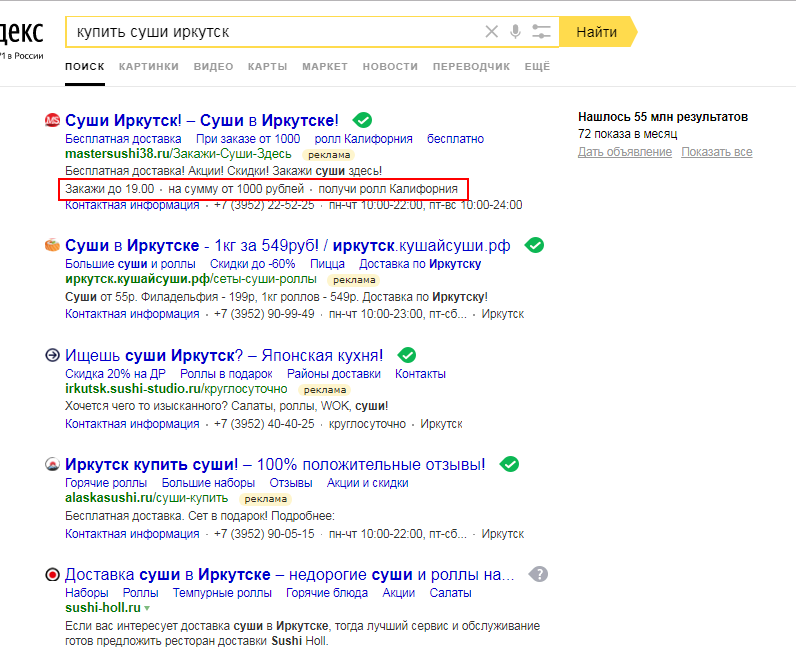Click the arrow favicon of sushi-studio result

52,355
